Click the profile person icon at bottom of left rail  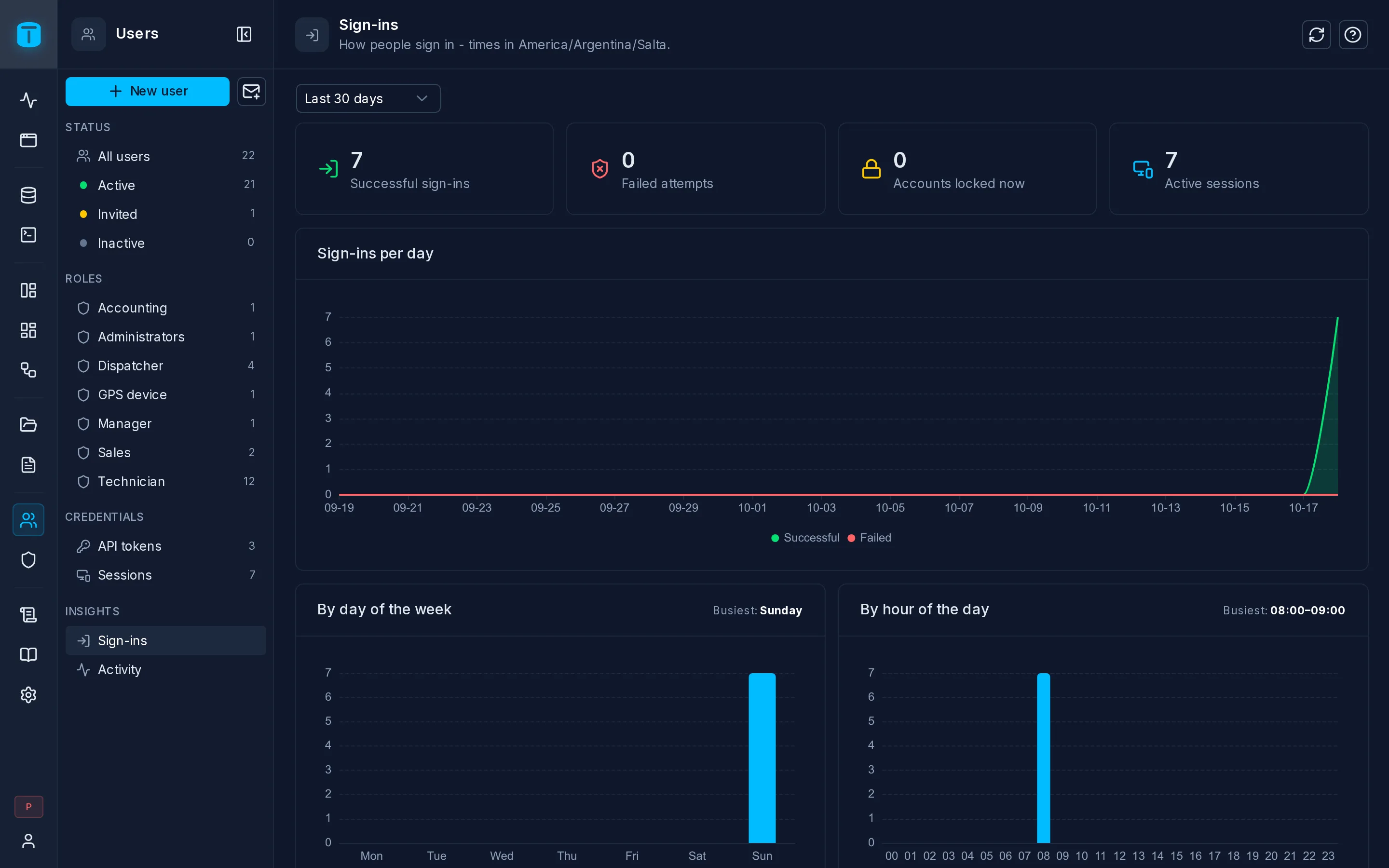point(28,841)
